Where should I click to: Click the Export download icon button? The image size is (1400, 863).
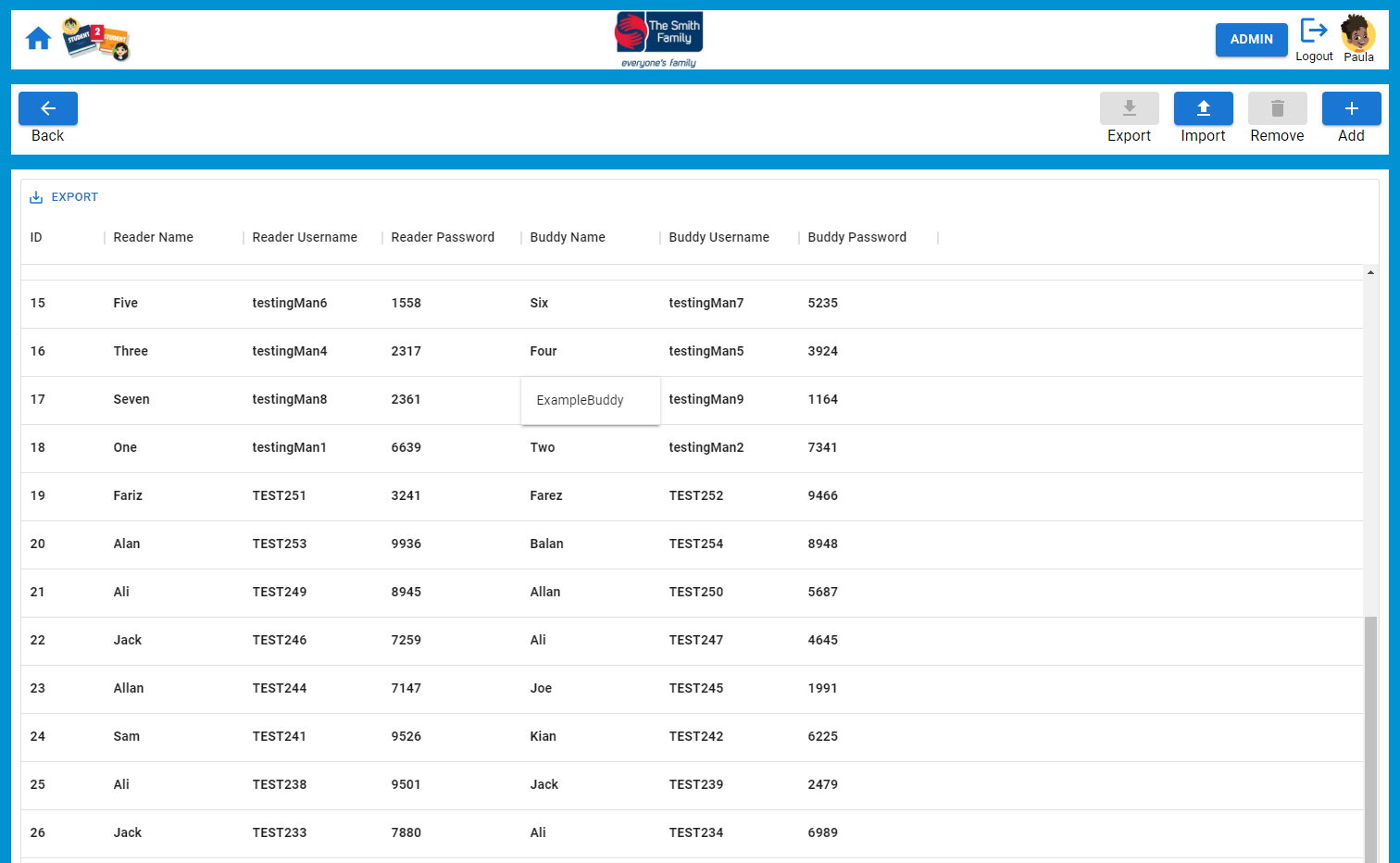pyautogui.click(x=1129, y=108)
